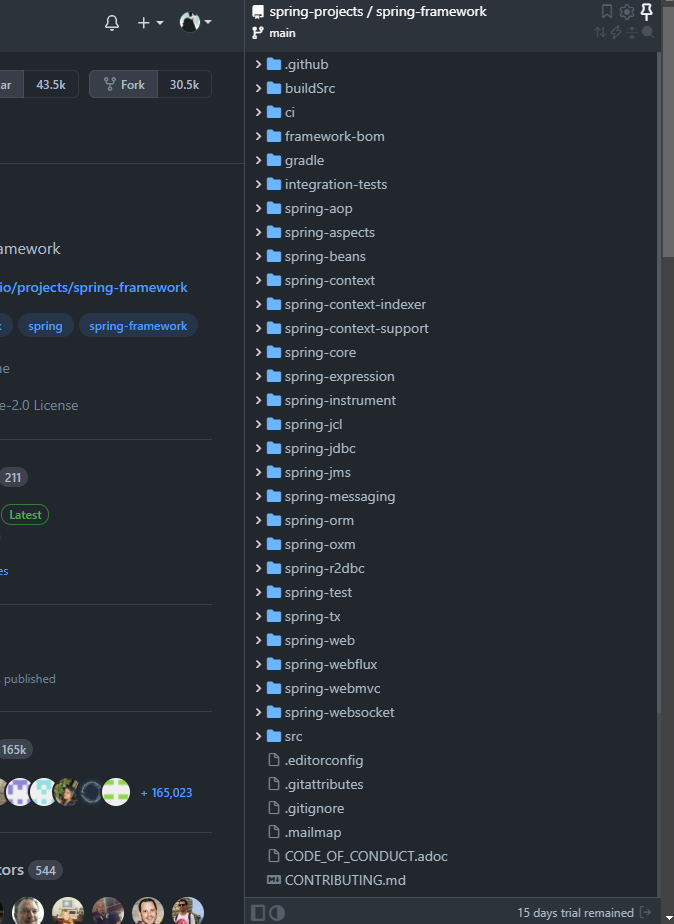Image resolution: width=674 pixels, height=924 pixels.
Task: Toggle the sidebar dock position icon
Action: coord(258,913)
